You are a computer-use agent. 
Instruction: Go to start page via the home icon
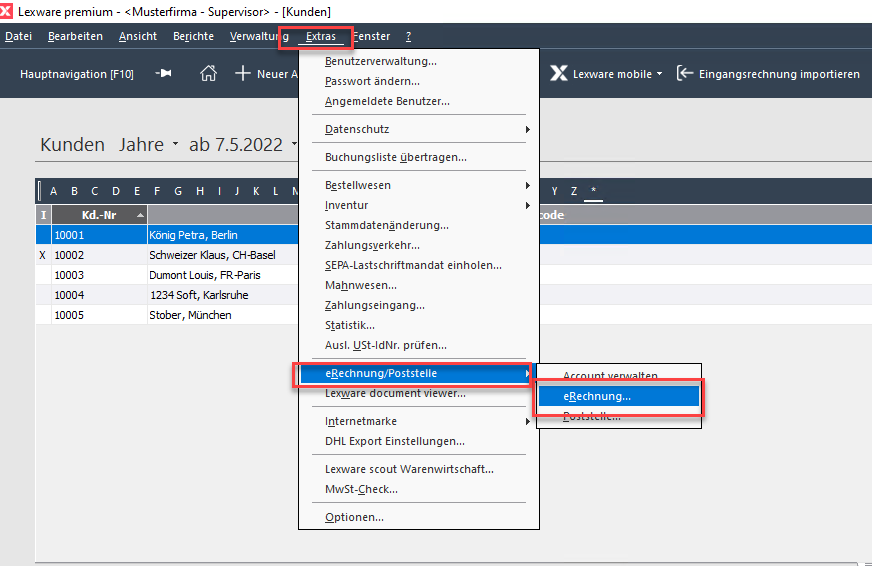209,73
